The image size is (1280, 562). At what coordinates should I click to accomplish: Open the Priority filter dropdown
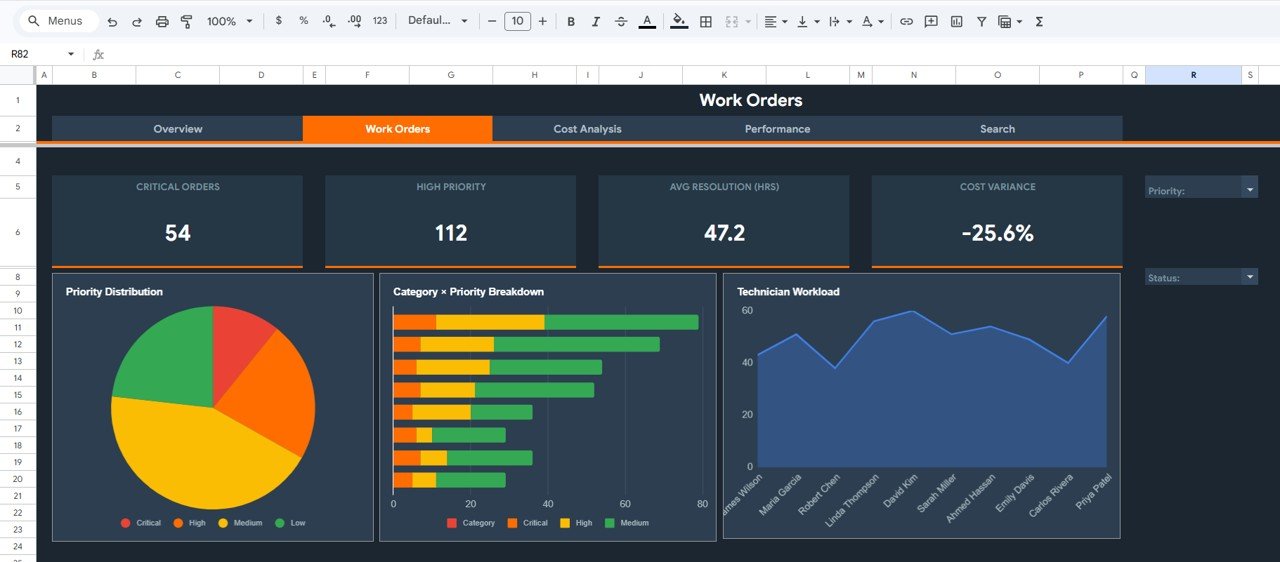pos(1249,187)
